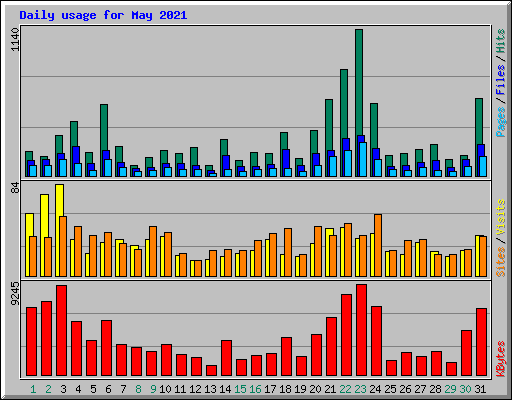
Task: Click day 15 on the x-axis
Action: 240,389
